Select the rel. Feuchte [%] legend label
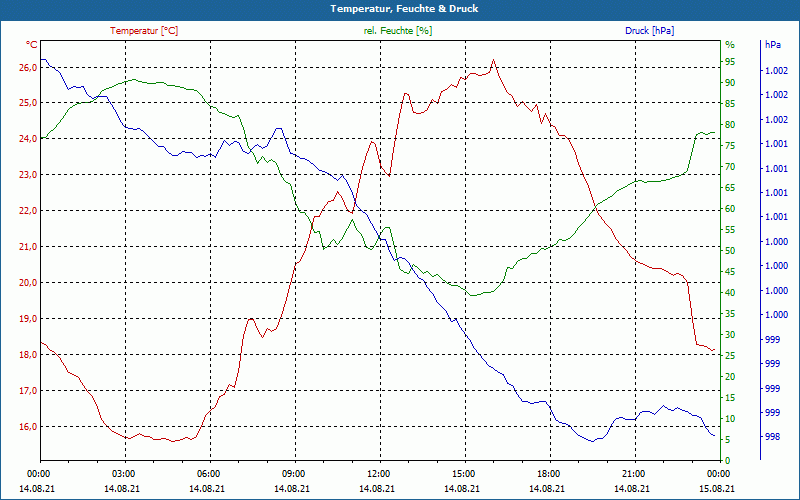The image size is (800, 500). point(398,31)
